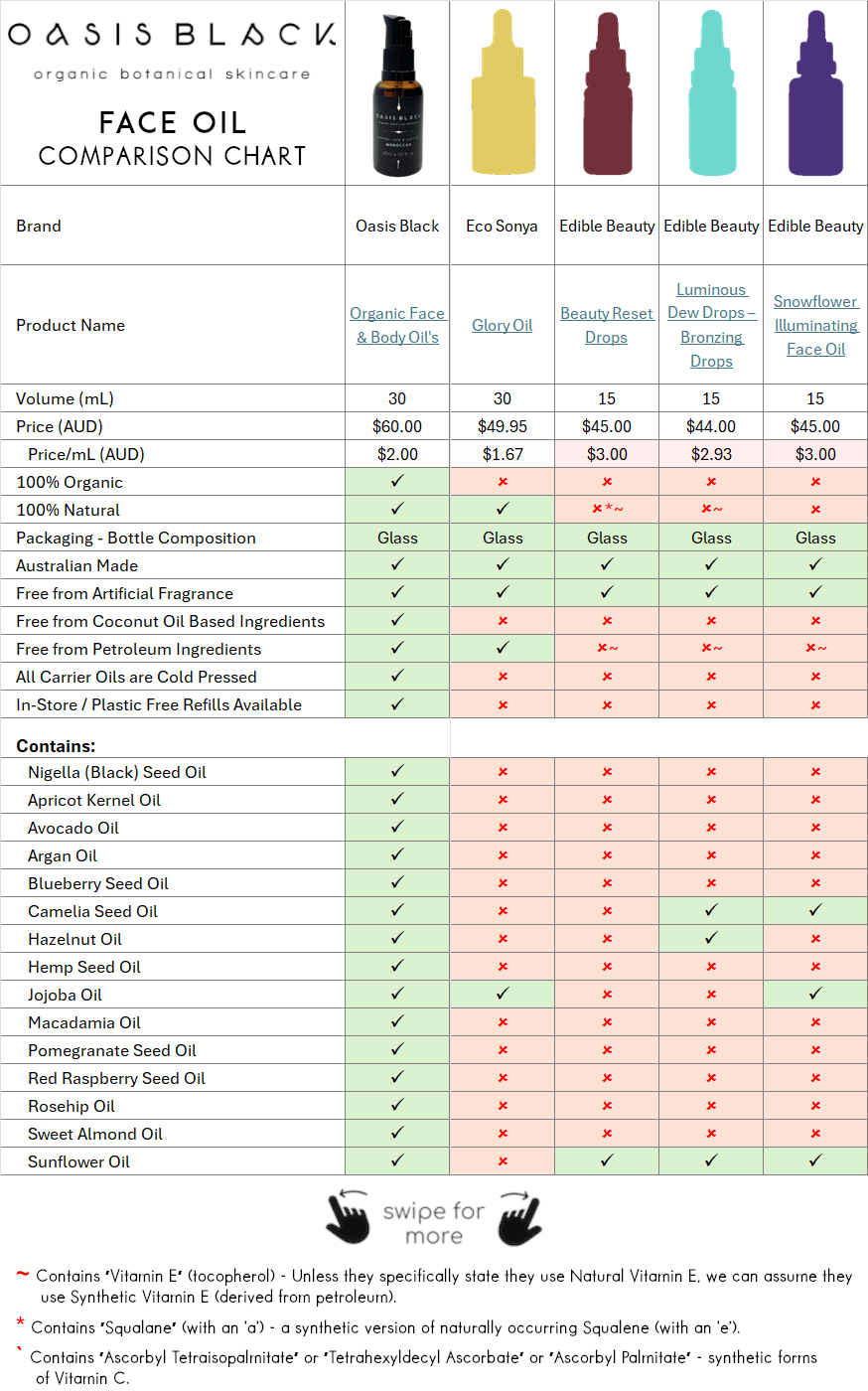The image size is (868, 1391).
Task: Click the Contains: section heading
Action: [x=56, y=746]
